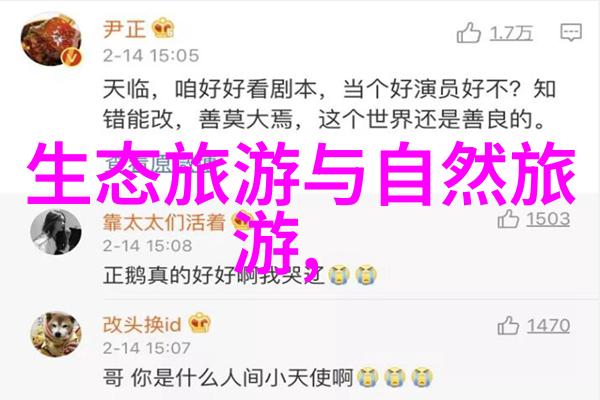Click comment text starting with 天临，咱好好看剧本

[329, 105]
